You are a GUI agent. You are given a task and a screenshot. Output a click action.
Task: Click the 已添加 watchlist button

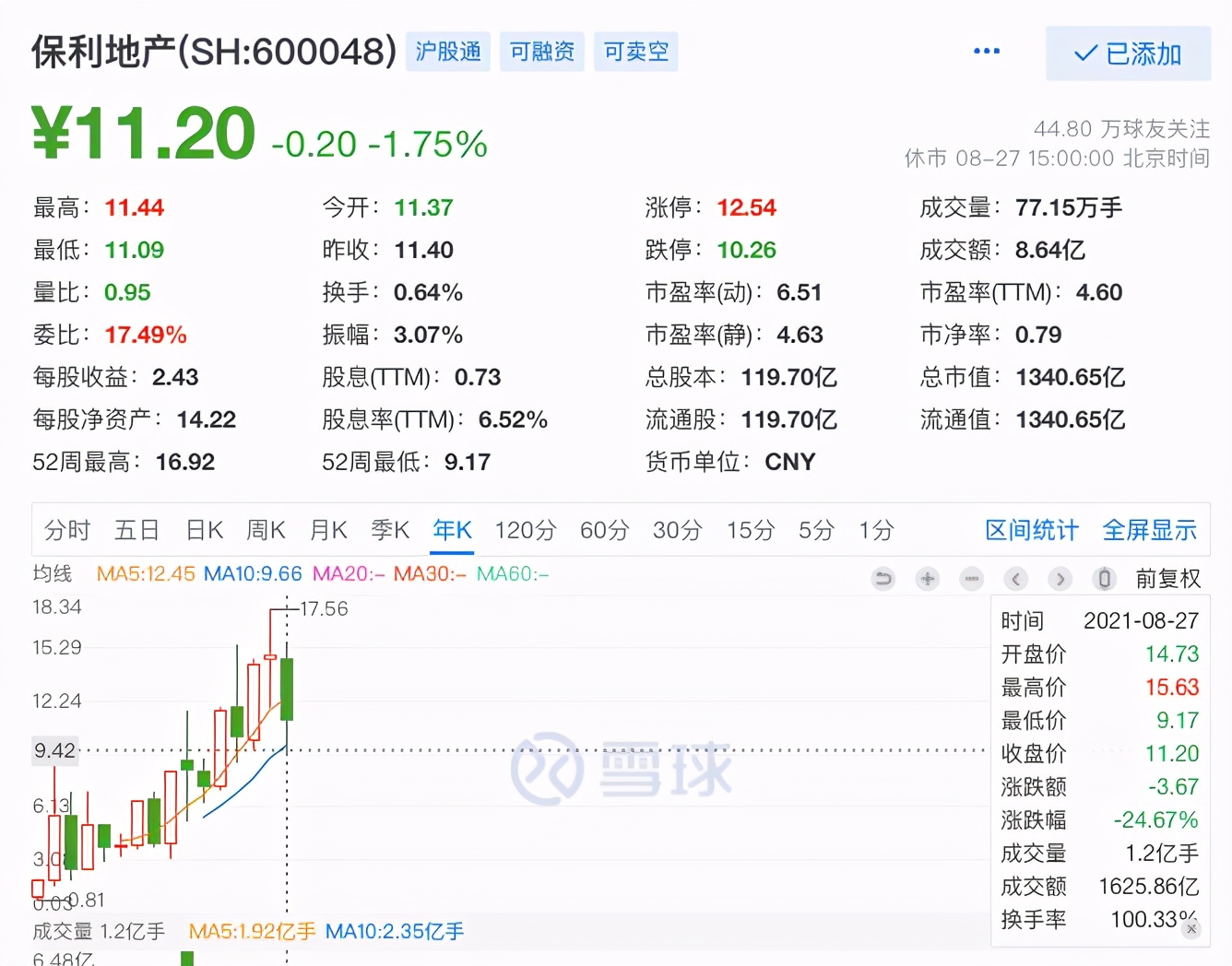(1127, 53)
